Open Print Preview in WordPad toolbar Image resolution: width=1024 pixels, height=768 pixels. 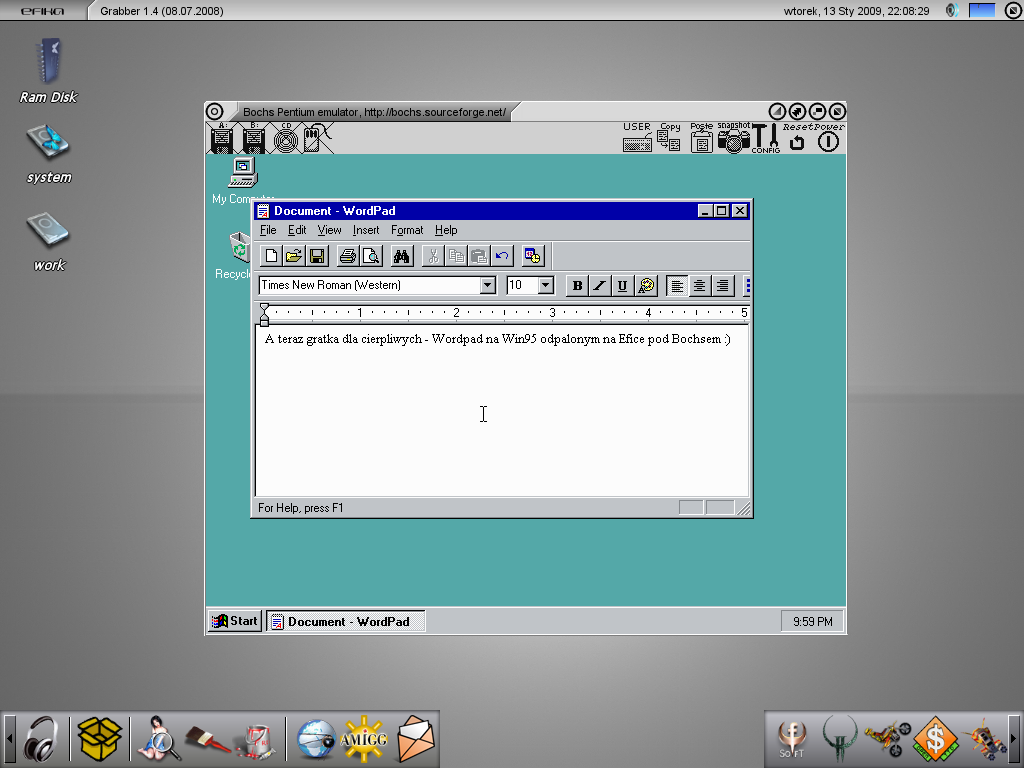(370, 256)
